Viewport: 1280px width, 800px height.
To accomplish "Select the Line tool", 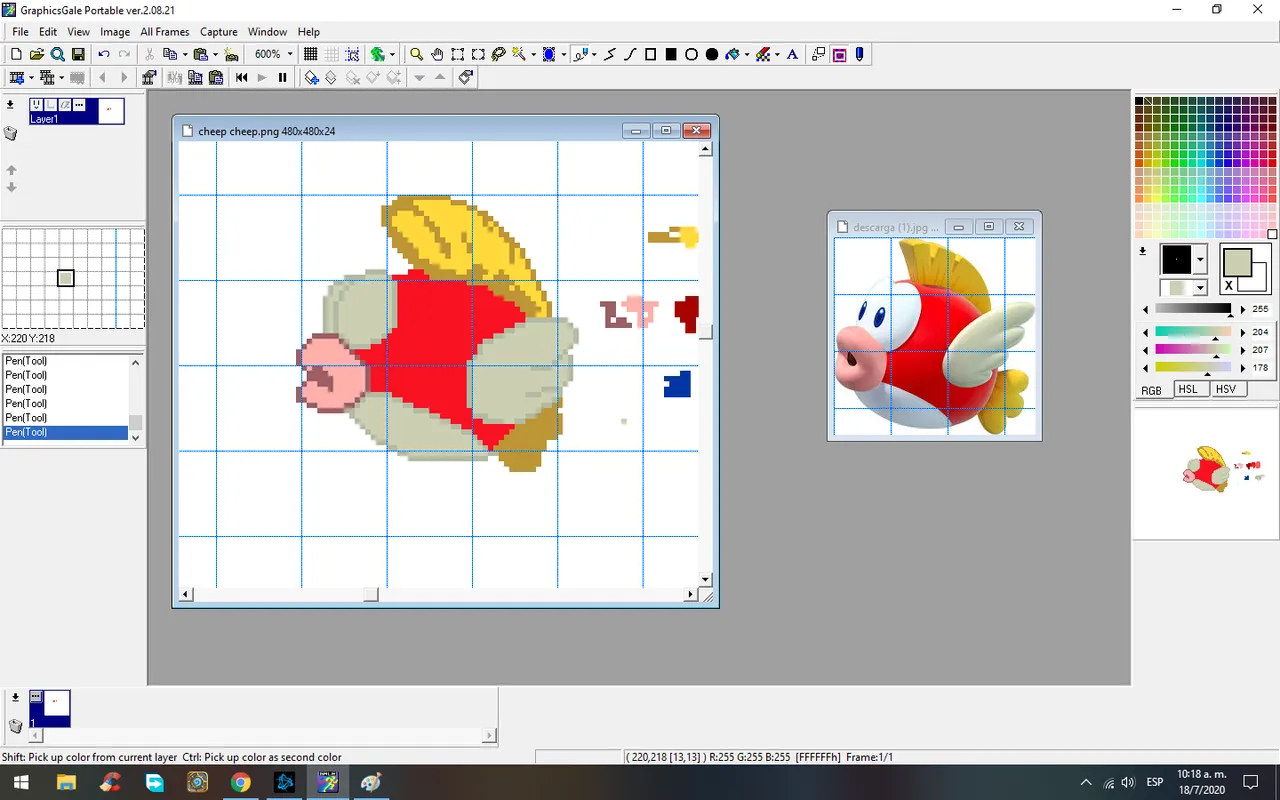I will point(609,54).
